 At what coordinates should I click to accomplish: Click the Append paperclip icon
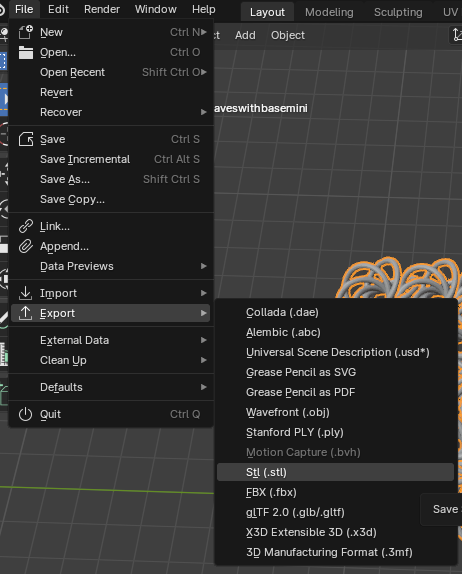tap(26, 246)
